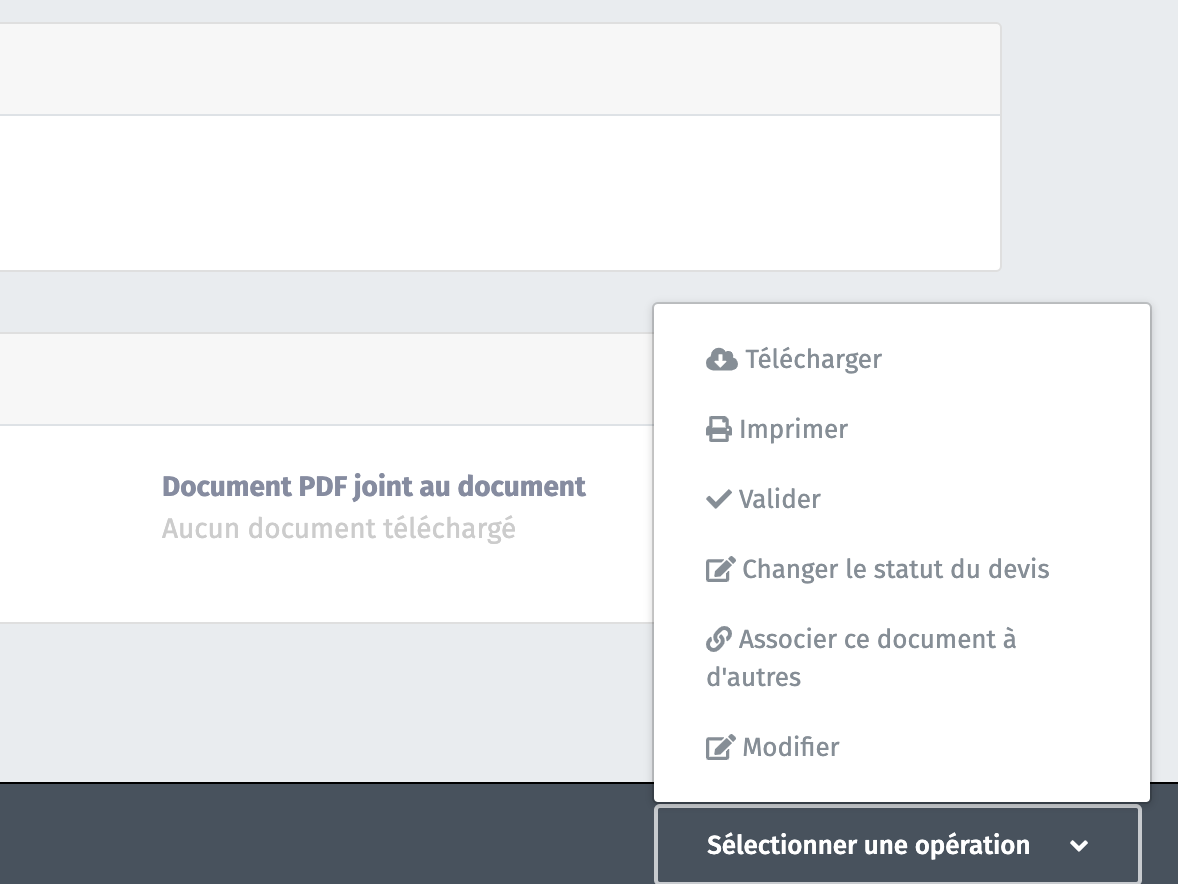This screenshot has width=1178, height=884.
Task: Click the pencil icon for Changer le statut
Action: pyautogui.click(x=719, y=569)
